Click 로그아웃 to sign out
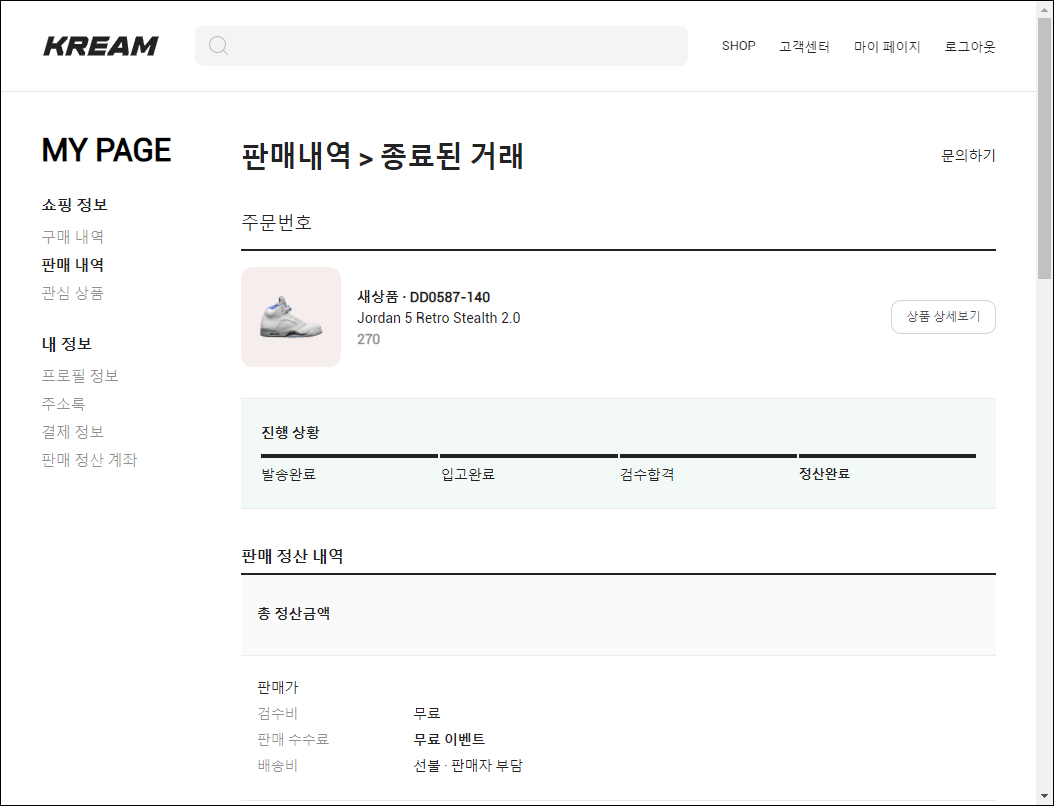The height and width of the screenshot is (806, 1054). click(x=969, y=46)
